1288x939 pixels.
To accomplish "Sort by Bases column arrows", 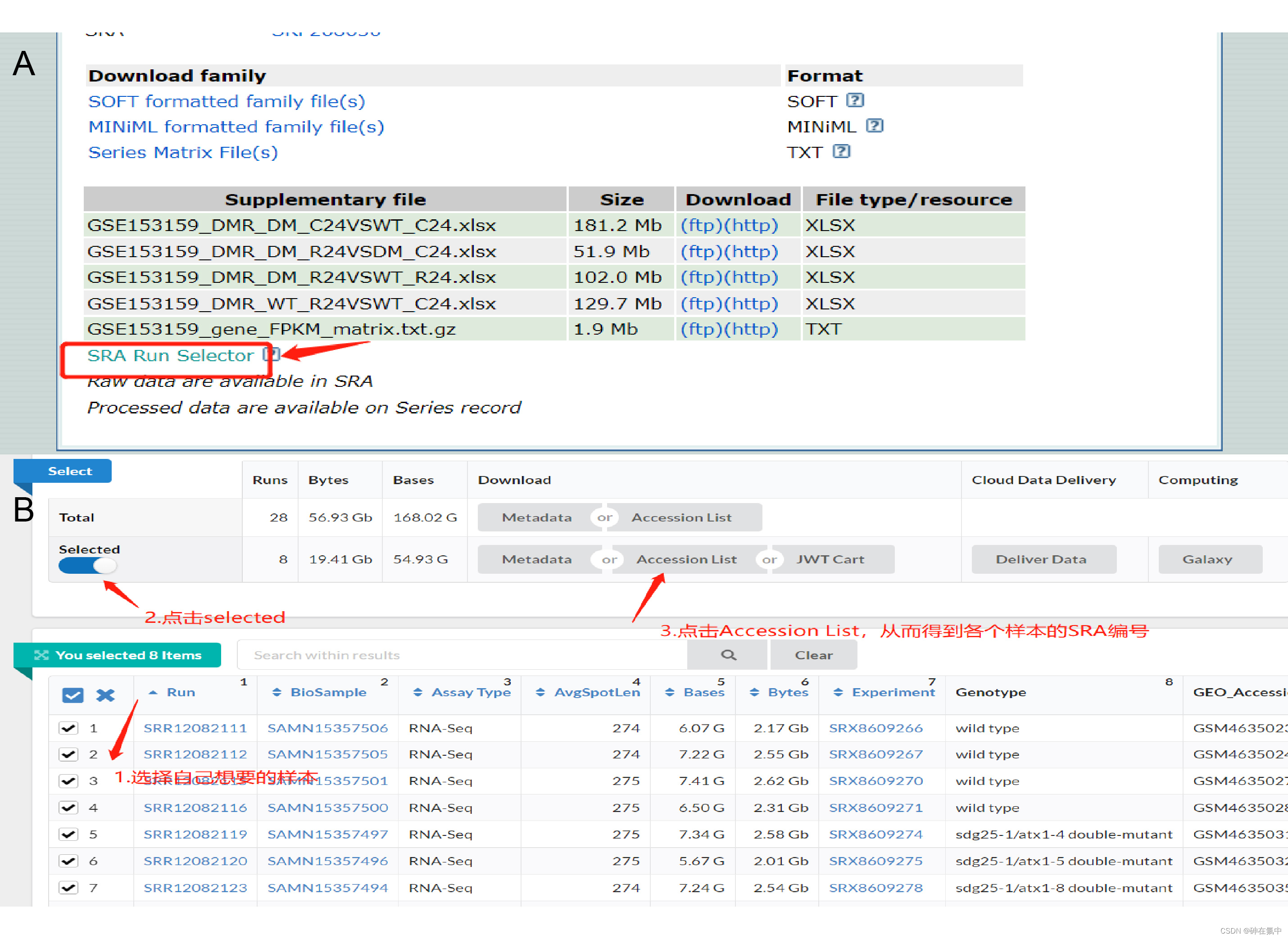I will coord(670,692).
